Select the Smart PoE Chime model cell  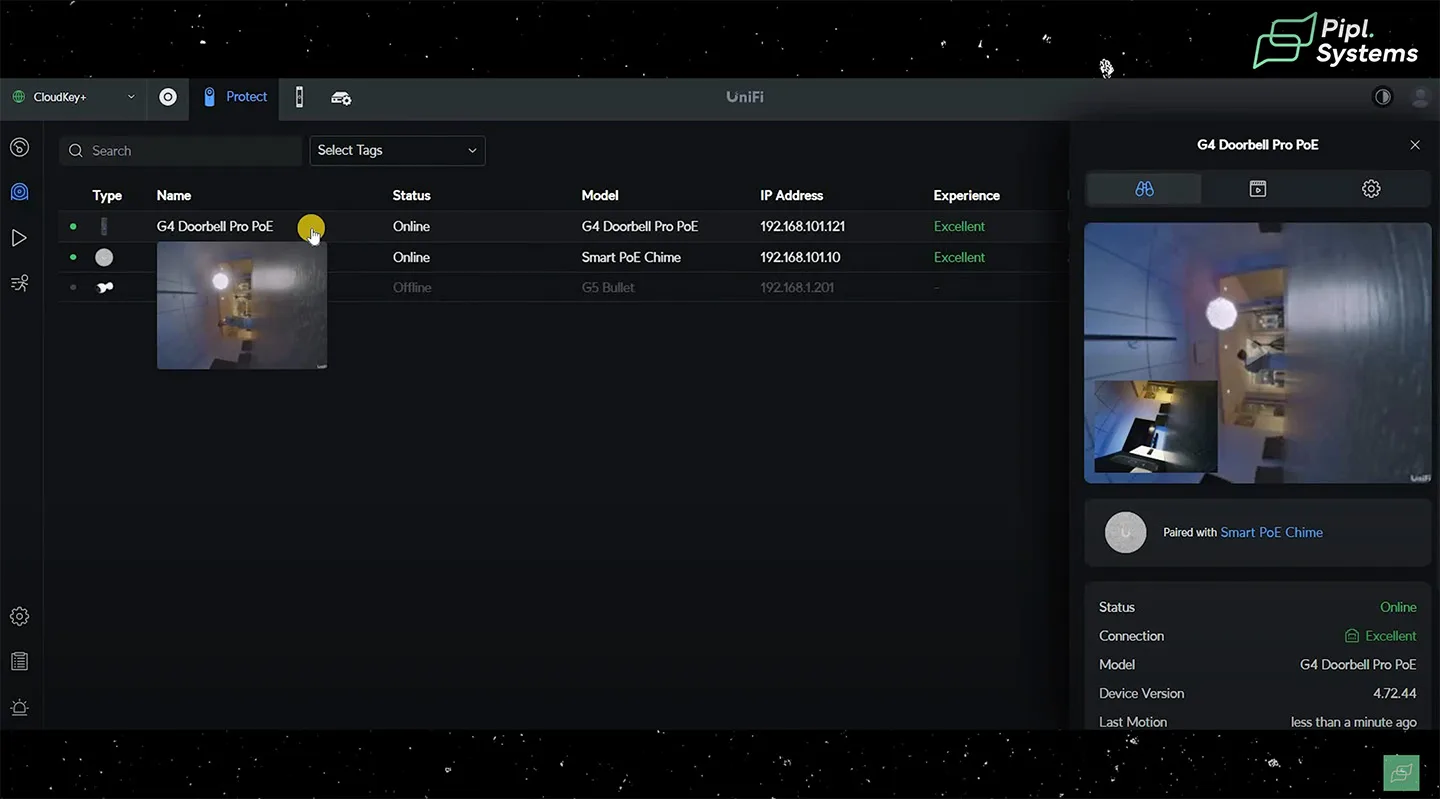(631, 257)
